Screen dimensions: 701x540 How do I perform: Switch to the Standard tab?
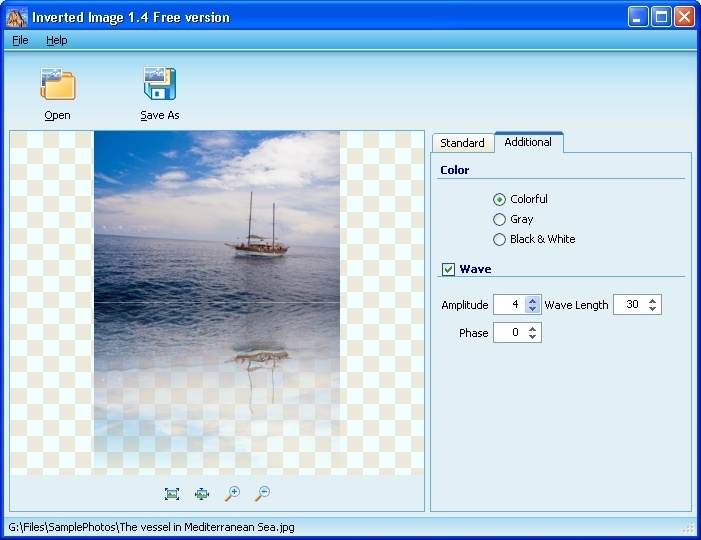pos(462,143)
